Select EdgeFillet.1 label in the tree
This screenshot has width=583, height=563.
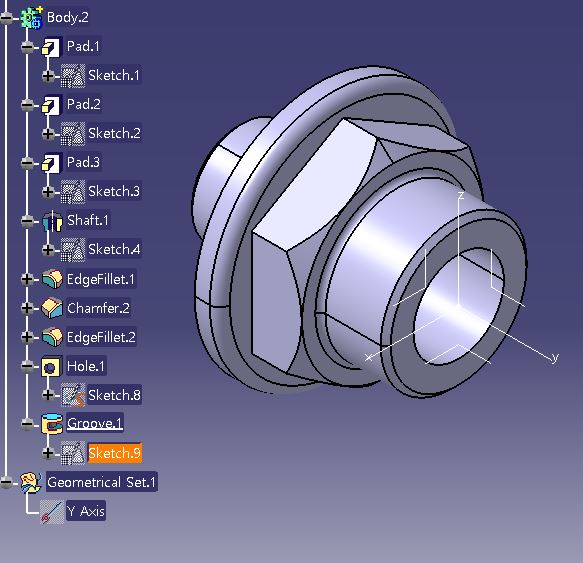(x=101, y=279)
